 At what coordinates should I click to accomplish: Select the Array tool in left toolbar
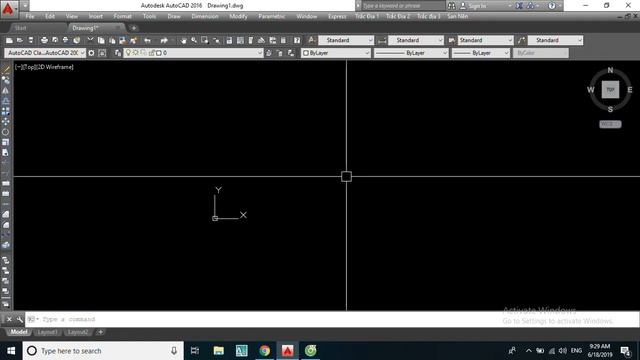click(x=6, y=111)
